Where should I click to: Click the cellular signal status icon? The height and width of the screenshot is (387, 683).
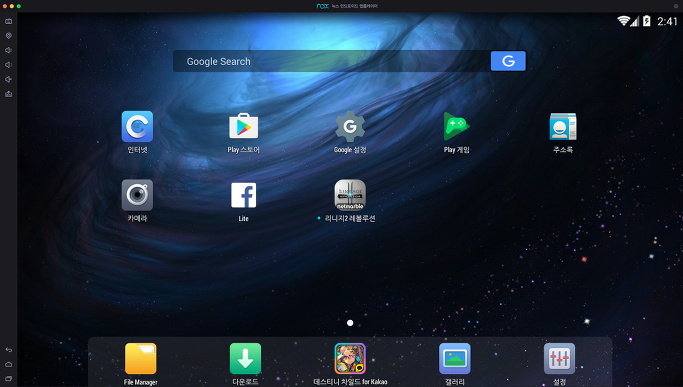635,21
